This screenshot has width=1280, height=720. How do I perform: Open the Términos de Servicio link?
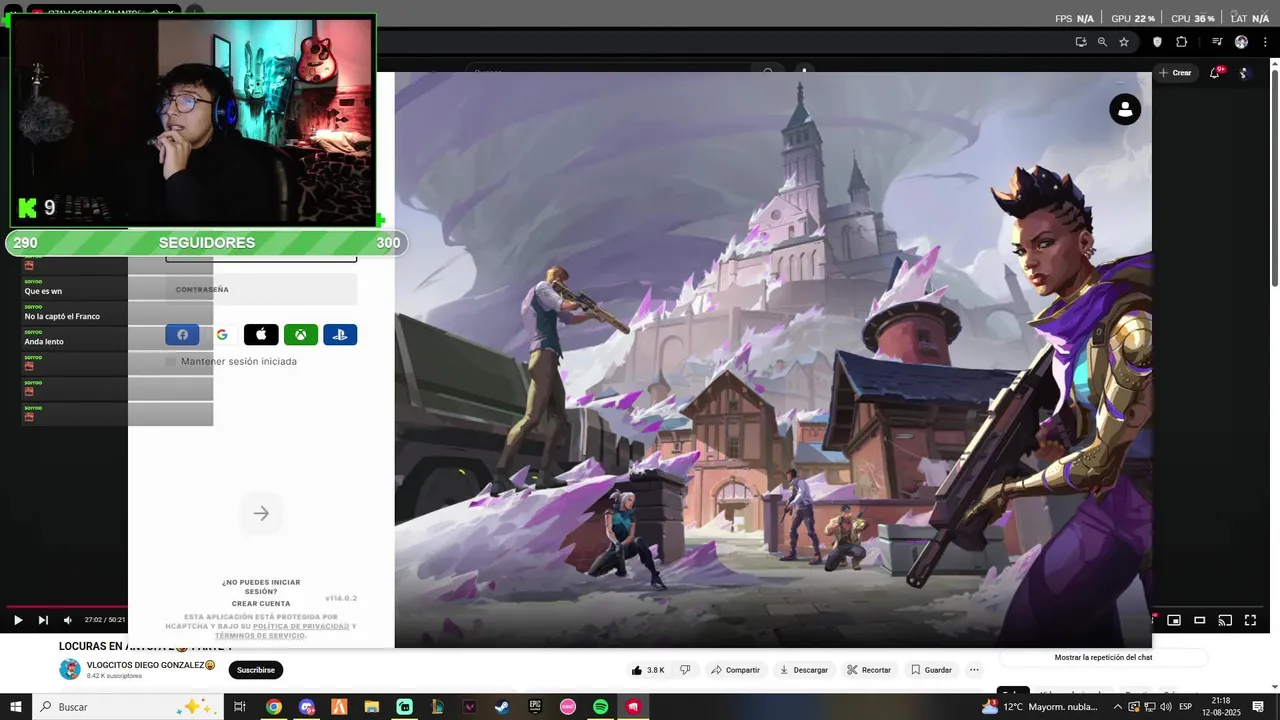[260, 636]
